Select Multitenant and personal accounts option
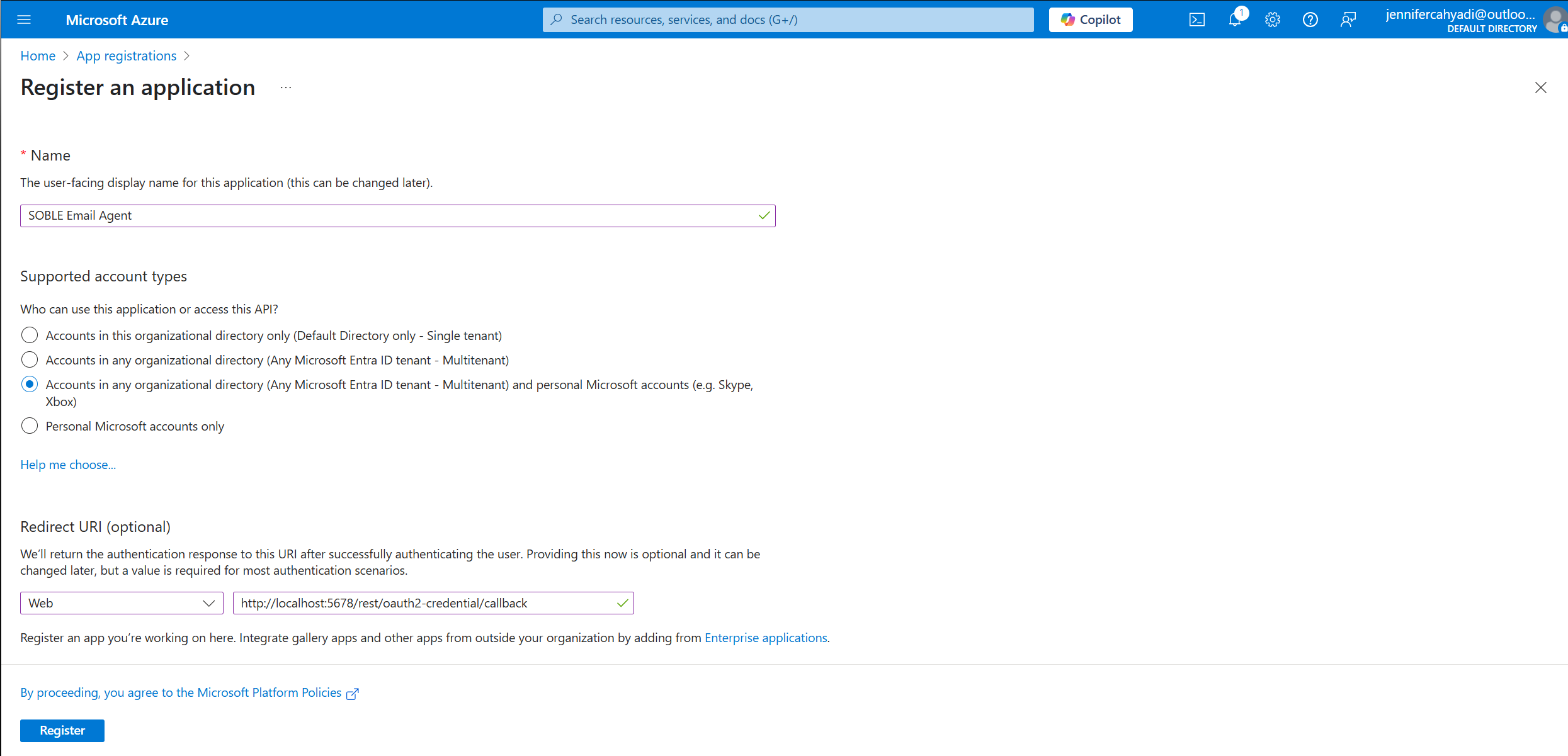 [30, 384]
